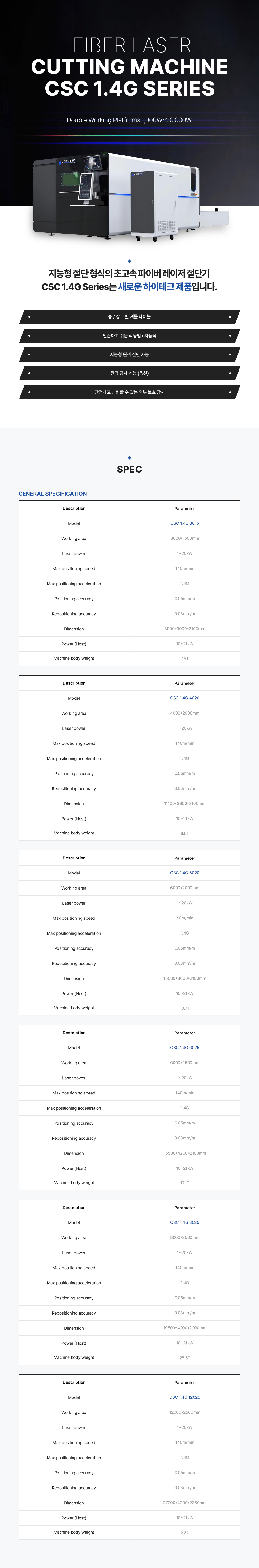
Task: Click the '안전하고 신뢰할 수 있는 외부 보호 장치' bar
Action: point(129,392)
